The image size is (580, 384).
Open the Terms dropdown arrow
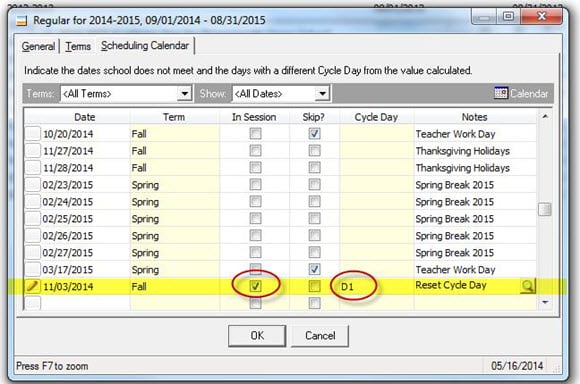(x=184, y=94)
